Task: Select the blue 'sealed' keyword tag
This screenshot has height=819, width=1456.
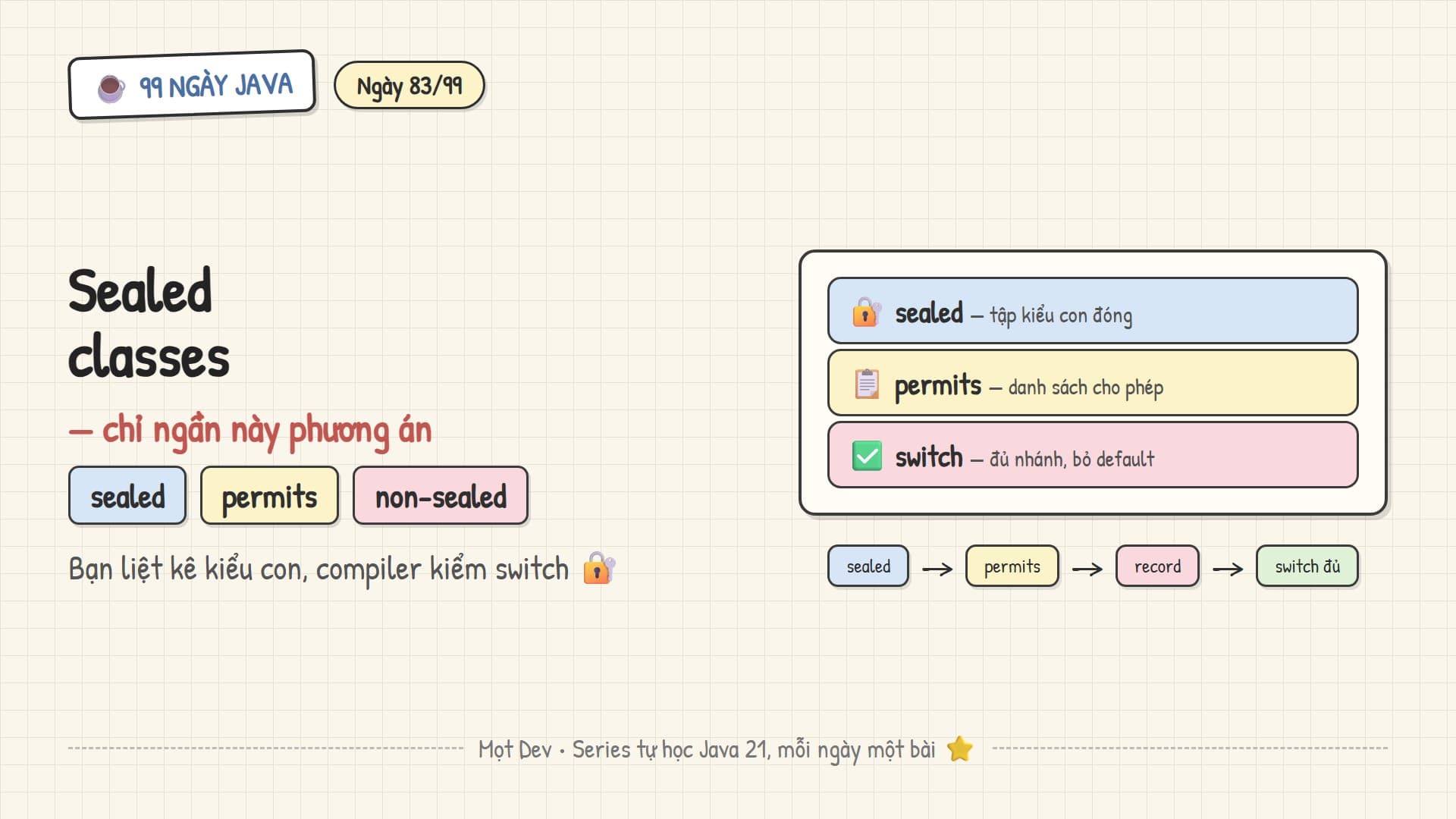Action: coord(127,496)
